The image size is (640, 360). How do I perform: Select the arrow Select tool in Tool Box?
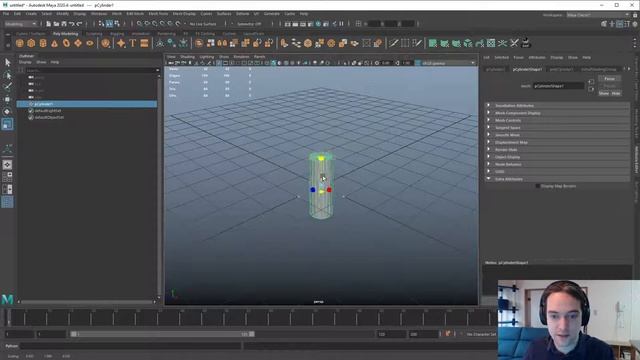tap(7, 62)
